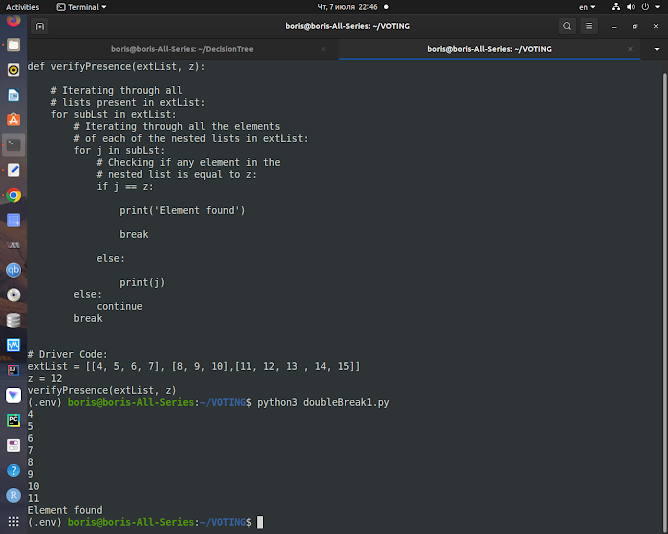Click the Activities button
The image size is (668, 534).
(x=22, y=7)
